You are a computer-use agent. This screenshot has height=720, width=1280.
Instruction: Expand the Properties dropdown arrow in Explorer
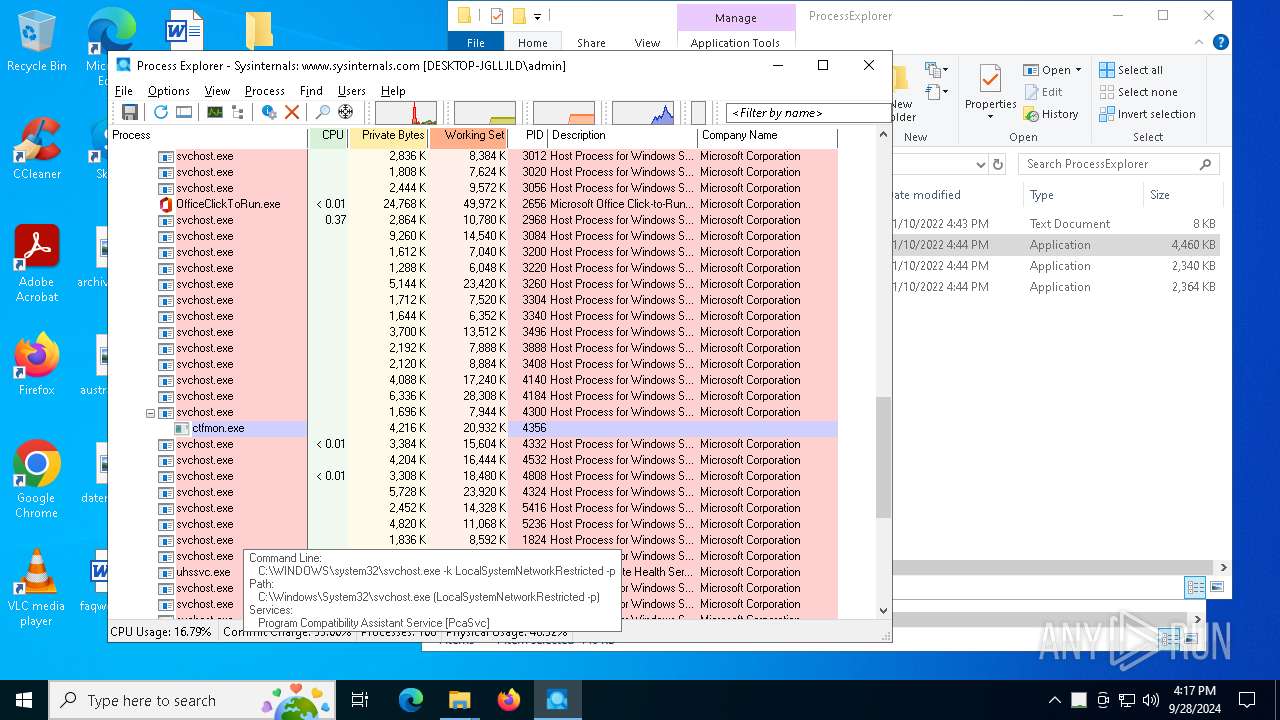pyautogui.click(x=990, y=117)
